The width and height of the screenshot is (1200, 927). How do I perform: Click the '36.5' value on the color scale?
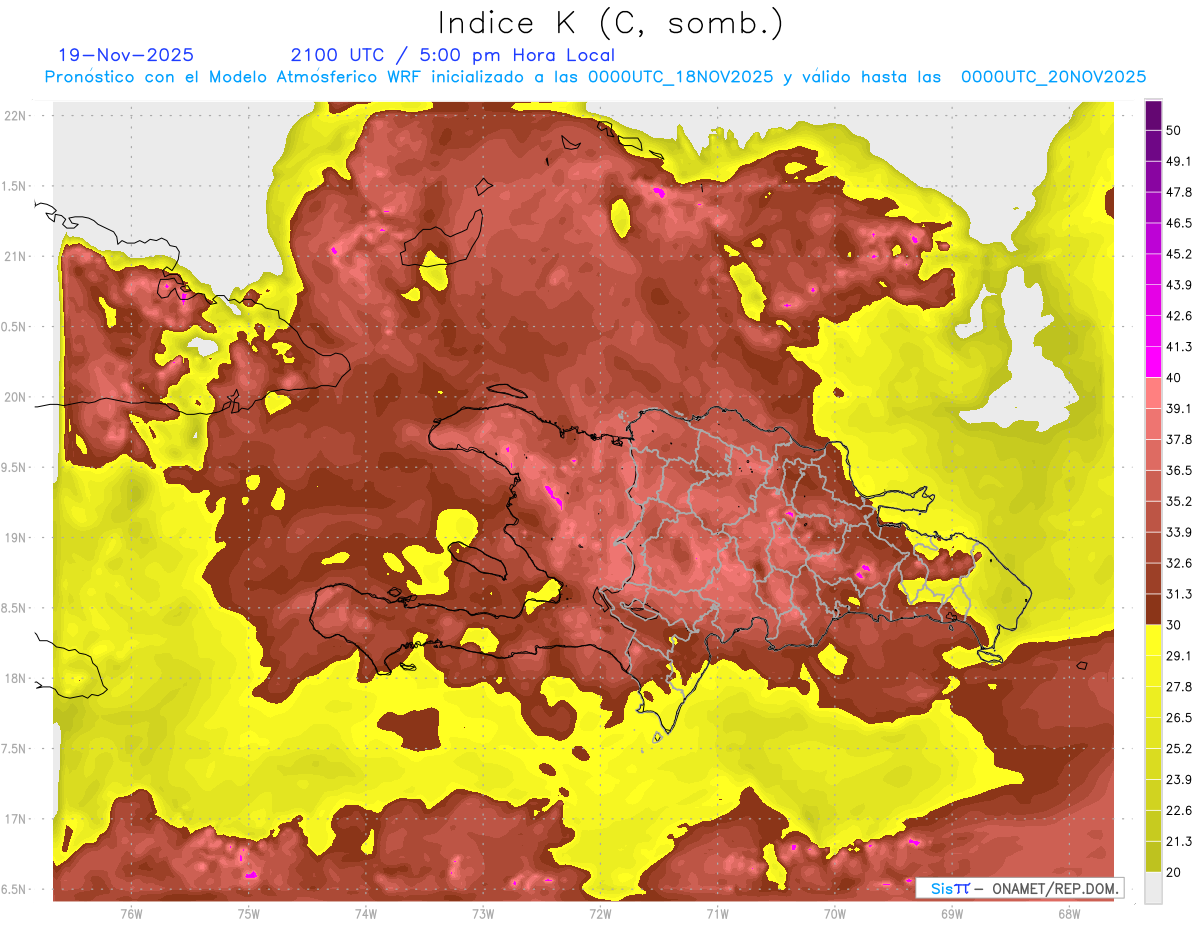point(1178,471)
